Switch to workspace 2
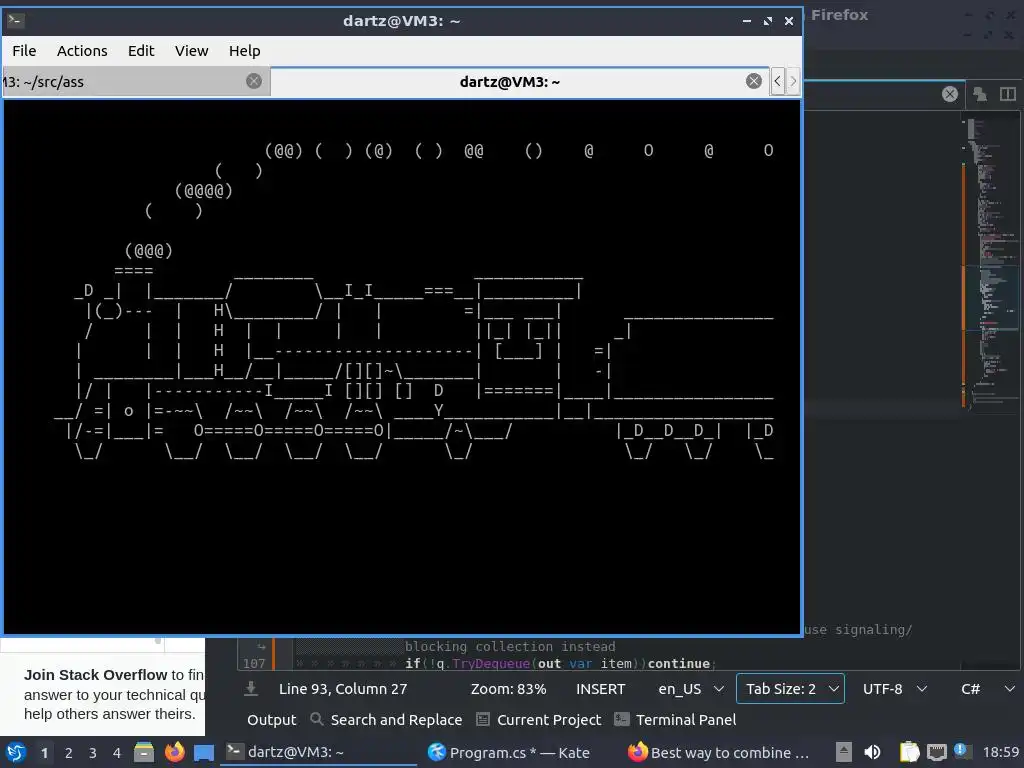The width and height of the screenshot is (1024, 768). click(x=69, y=753)
